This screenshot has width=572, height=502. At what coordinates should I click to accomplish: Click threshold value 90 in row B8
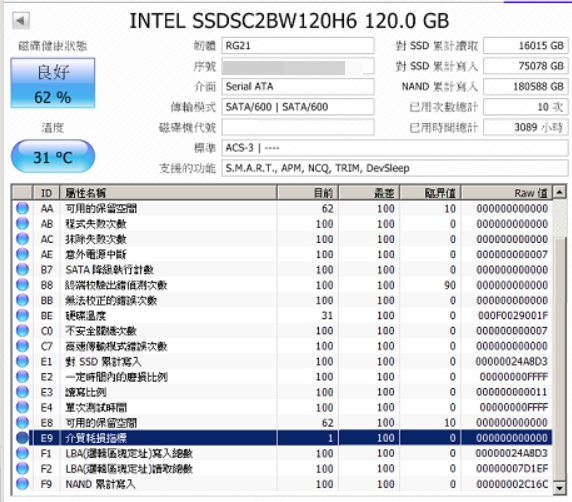(450, 285)
